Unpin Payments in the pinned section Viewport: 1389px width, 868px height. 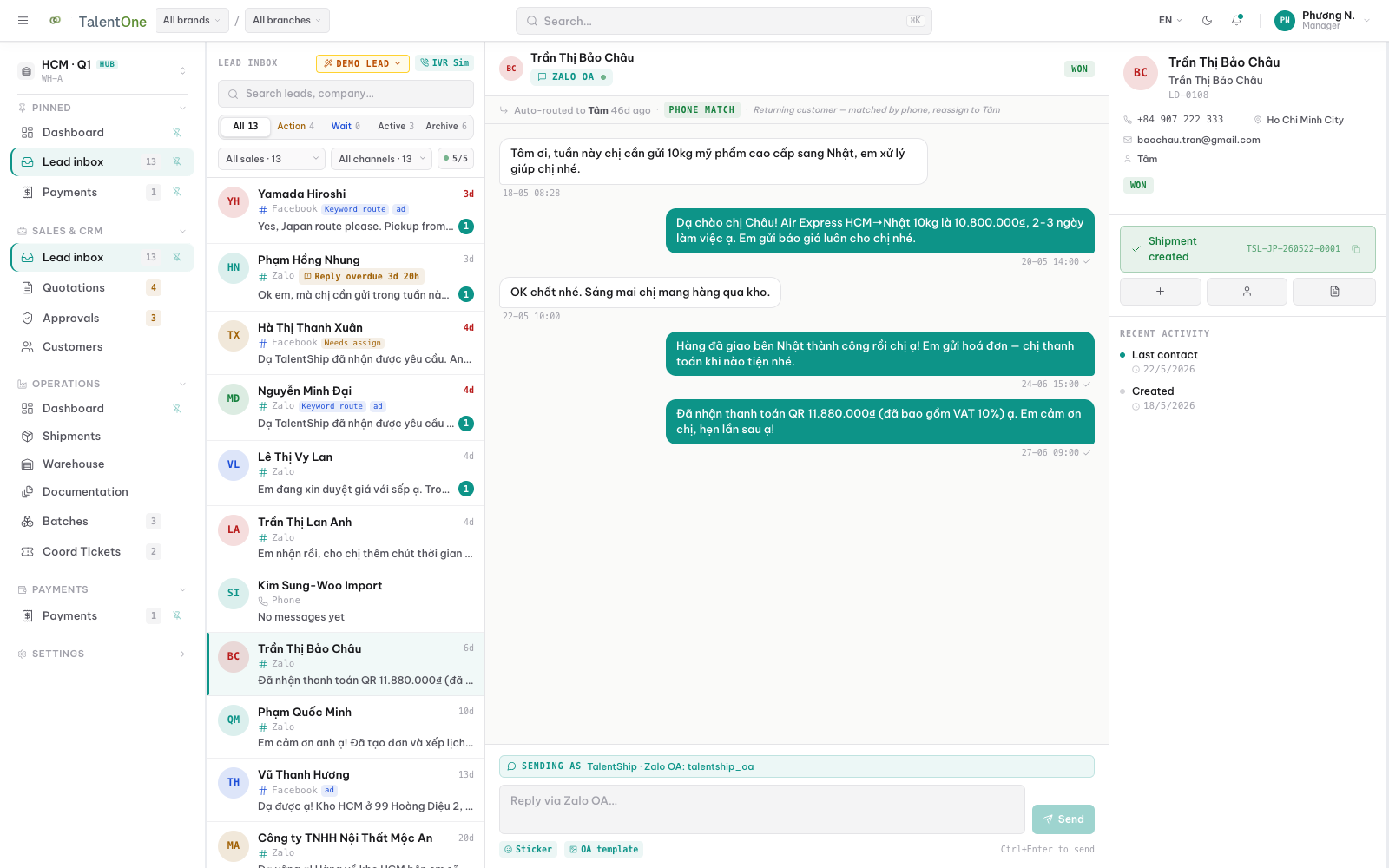[177, 192]
